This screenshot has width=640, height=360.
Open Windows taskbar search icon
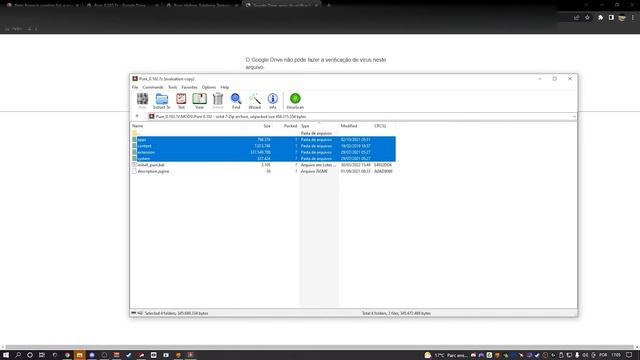(18, 355)
